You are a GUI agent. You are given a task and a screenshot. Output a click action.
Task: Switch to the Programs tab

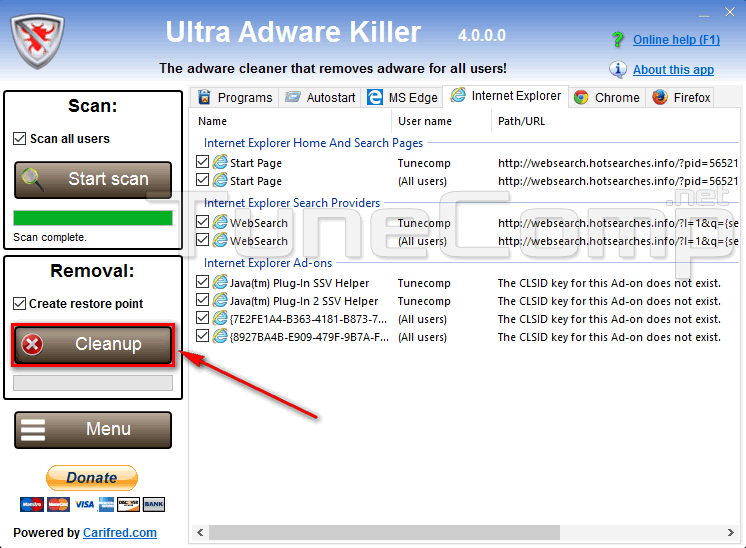235,98
